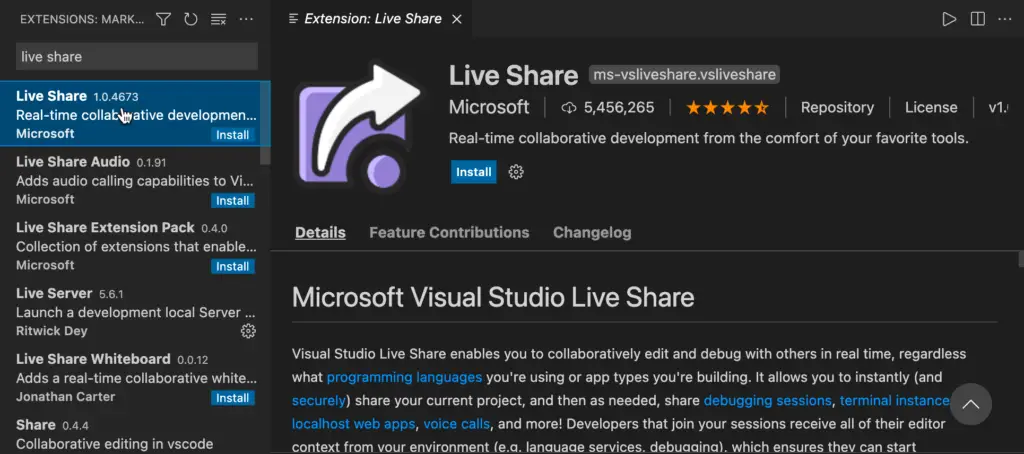Select Live Share Extension Pack list entry
This screenshot has width=1024, height=454.
coord(135,246)
